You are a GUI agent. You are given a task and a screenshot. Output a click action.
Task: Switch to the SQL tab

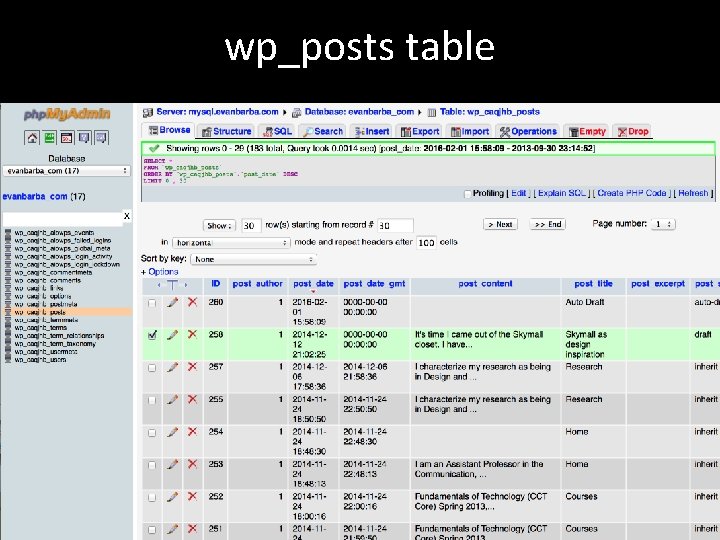coord(277,131)
